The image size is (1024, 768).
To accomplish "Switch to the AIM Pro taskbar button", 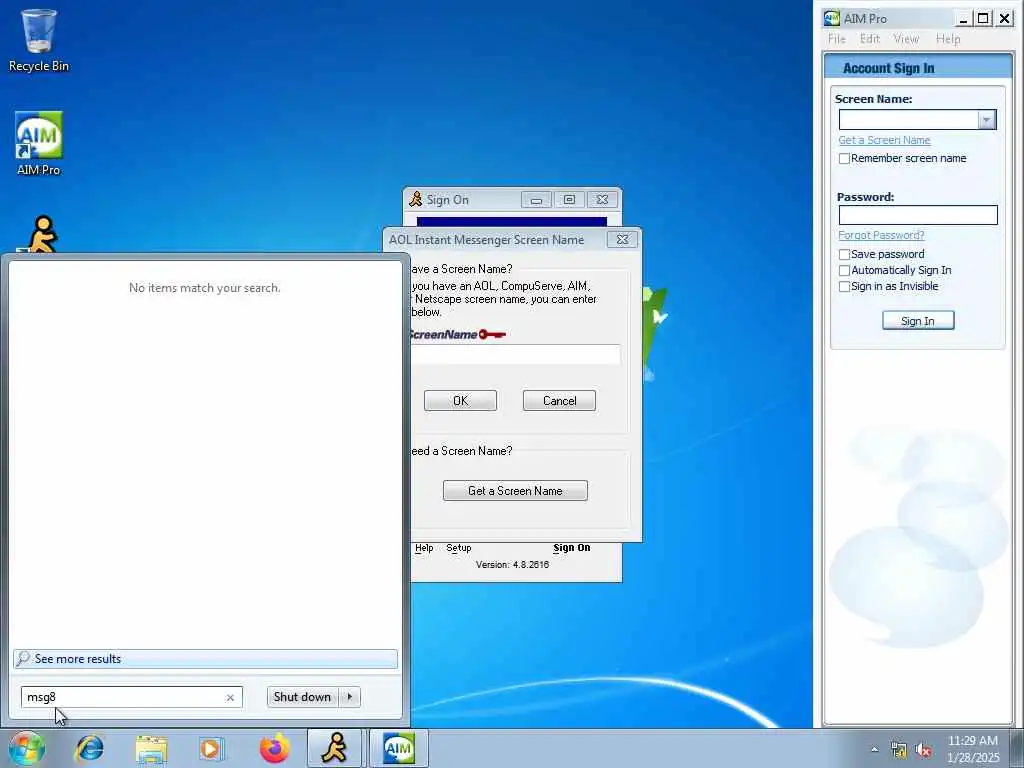I will click(398, 748).
